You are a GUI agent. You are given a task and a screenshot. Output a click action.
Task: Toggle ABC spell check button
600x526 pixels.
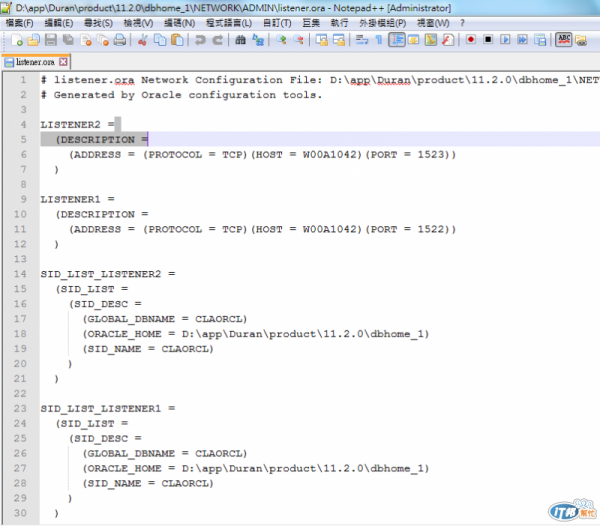564,40
